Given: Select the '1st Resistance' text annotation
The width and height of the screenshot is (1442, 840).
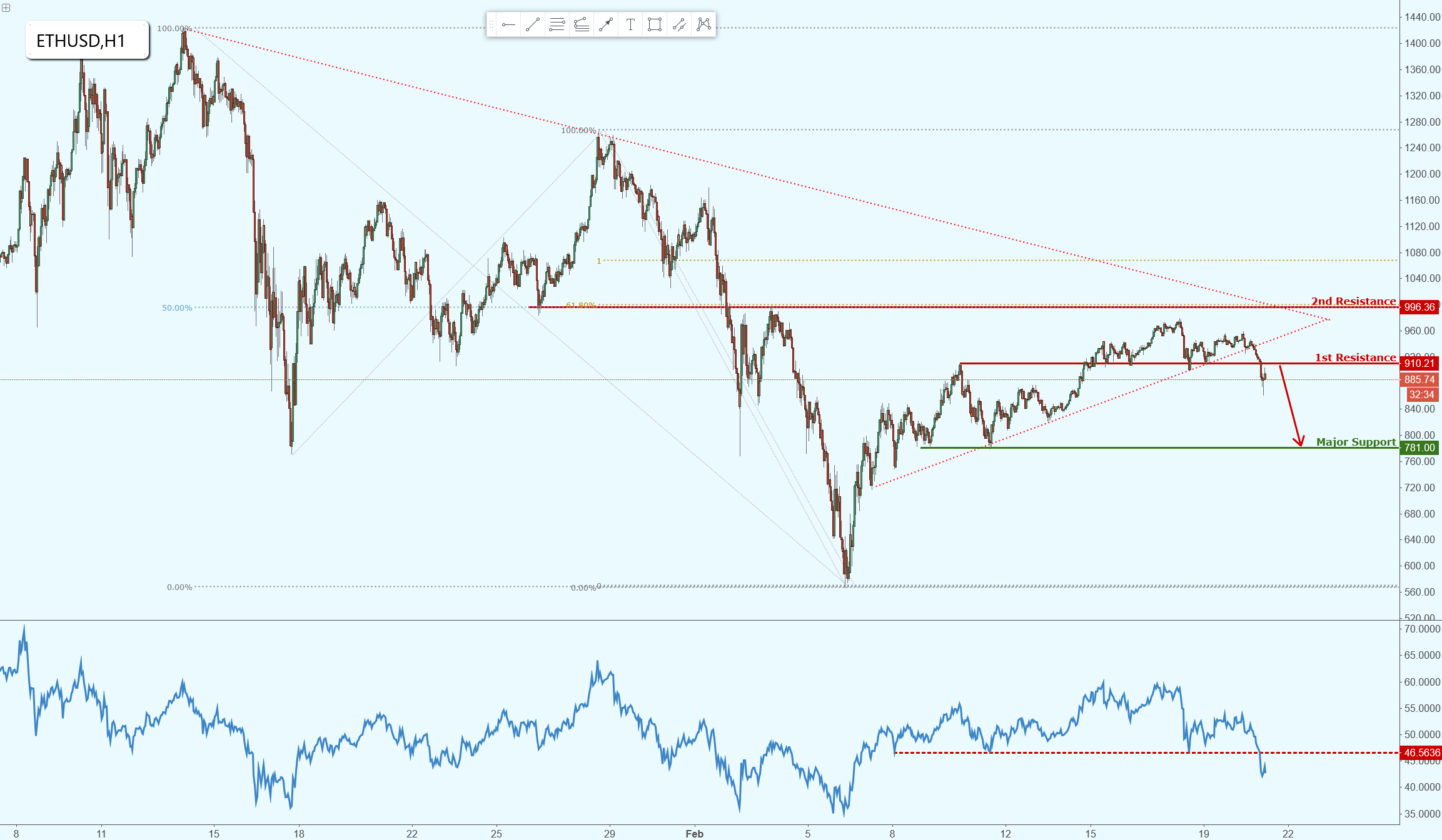Looking at the screenshot, I should click(1355, 357).
